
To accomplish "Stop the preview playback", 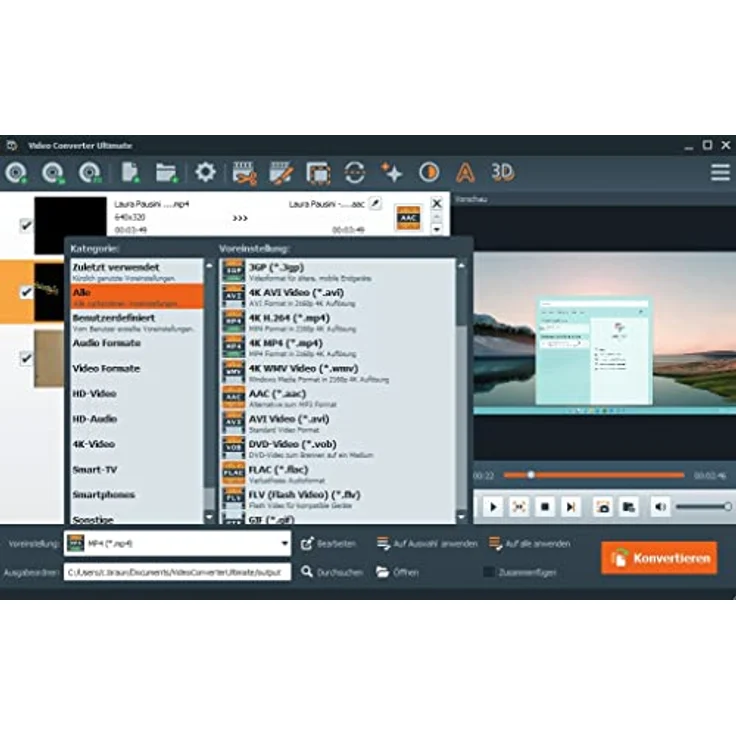I will tap(544, 507).
